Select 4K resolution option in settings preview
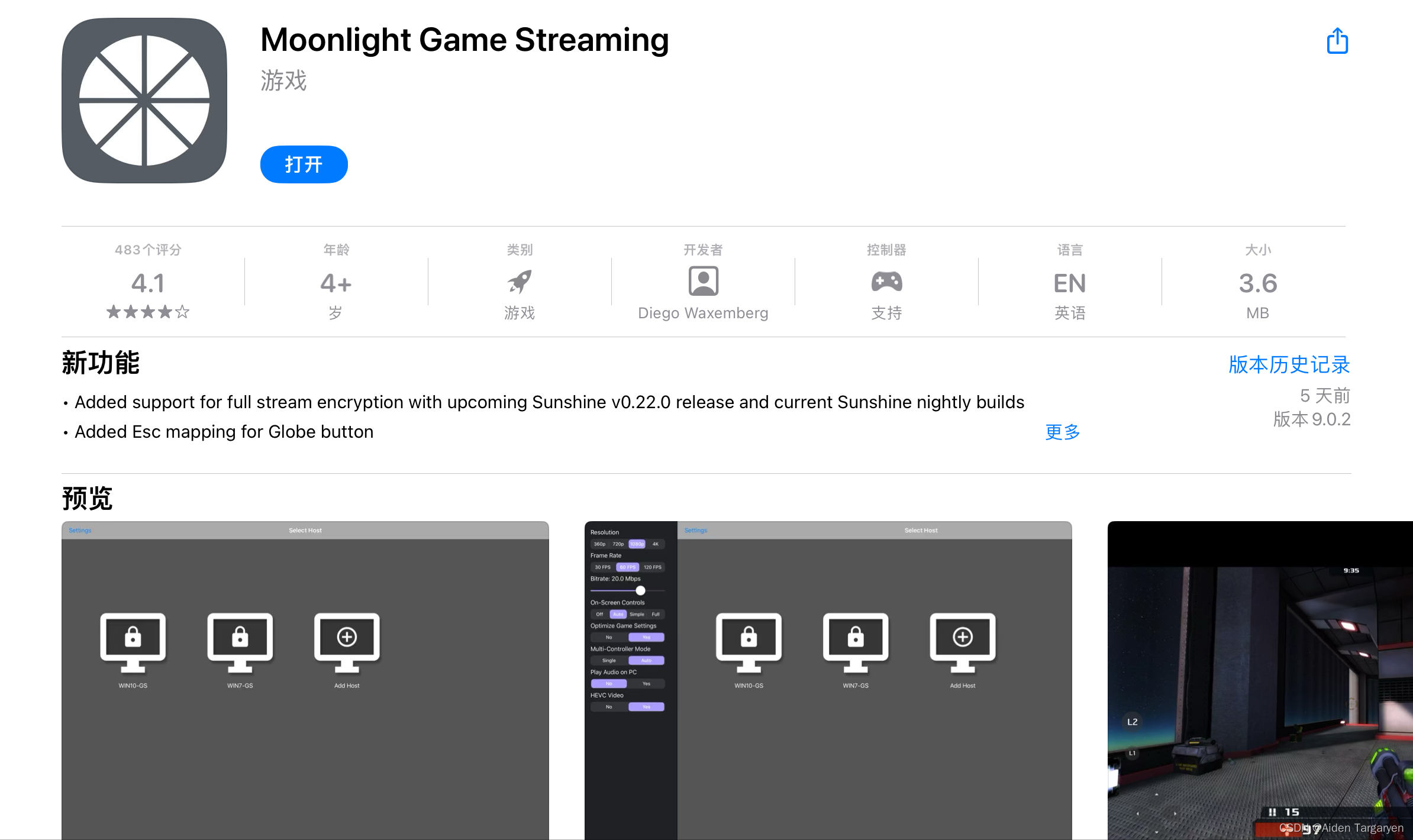1413x840 pixels. tap(655, 544)
